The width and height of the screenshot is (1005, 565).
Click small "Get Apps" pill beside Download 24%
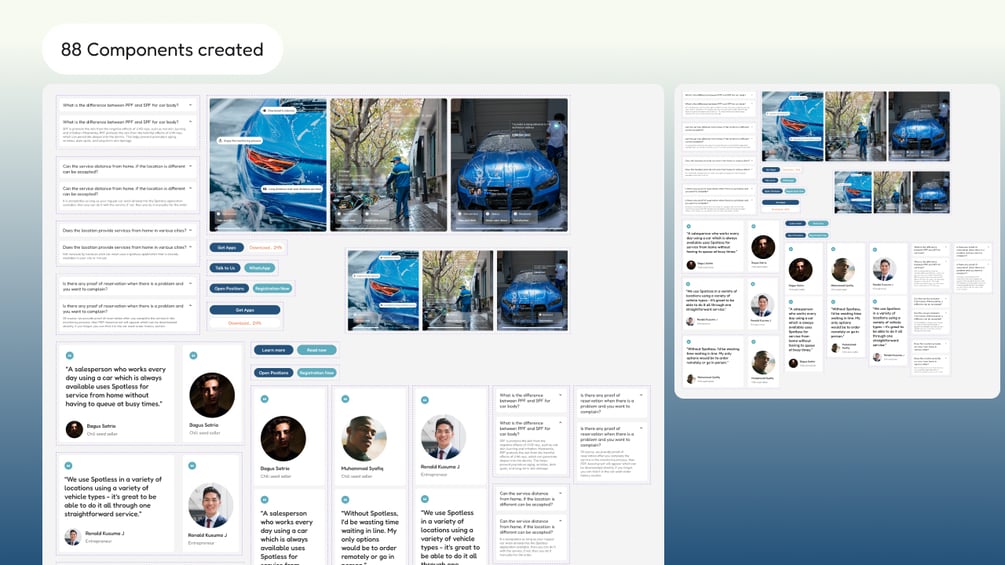pyautogui.click(x=227, y=247)
